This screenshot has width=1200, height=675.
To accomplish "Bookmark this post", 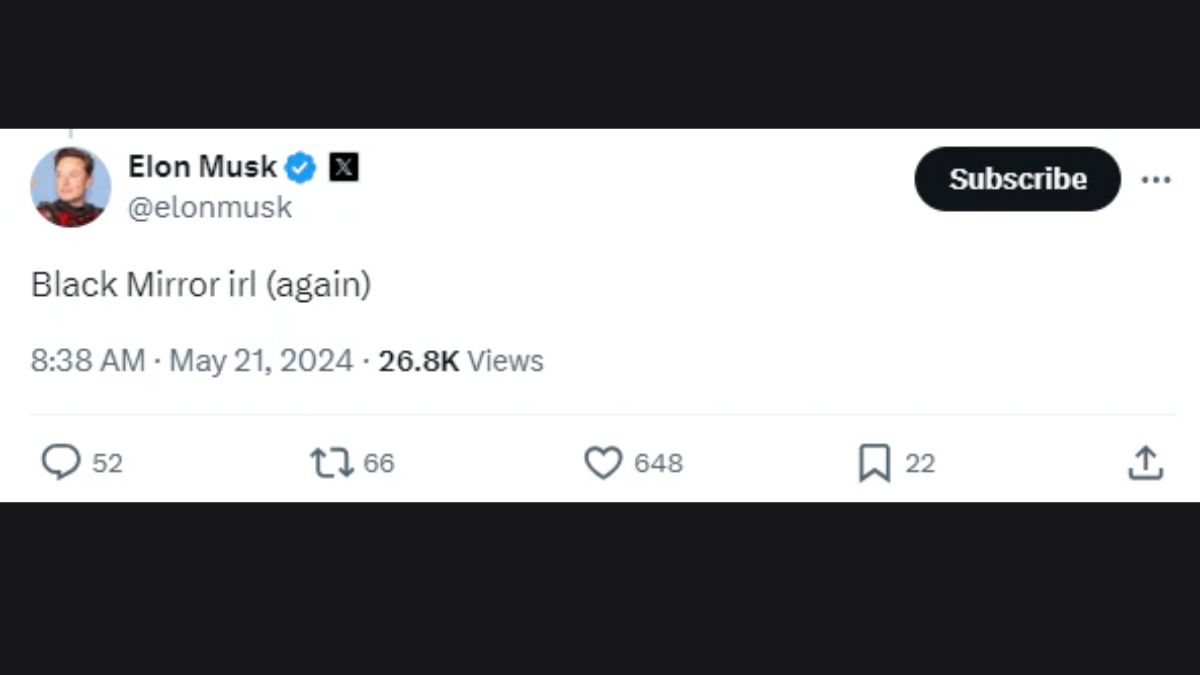I will click(874, 462).
